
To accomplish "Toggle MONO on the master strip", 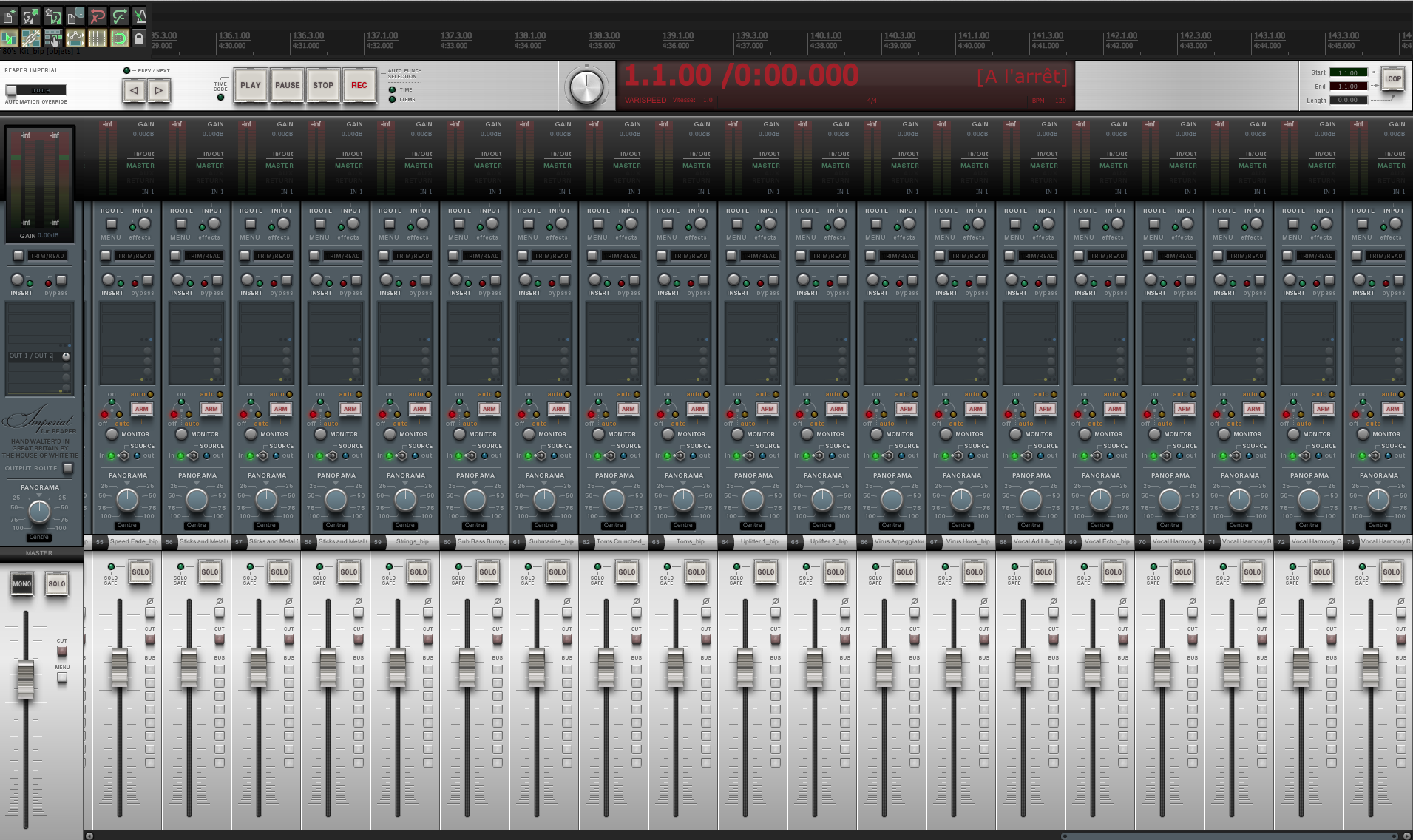I will click(21, 584).
